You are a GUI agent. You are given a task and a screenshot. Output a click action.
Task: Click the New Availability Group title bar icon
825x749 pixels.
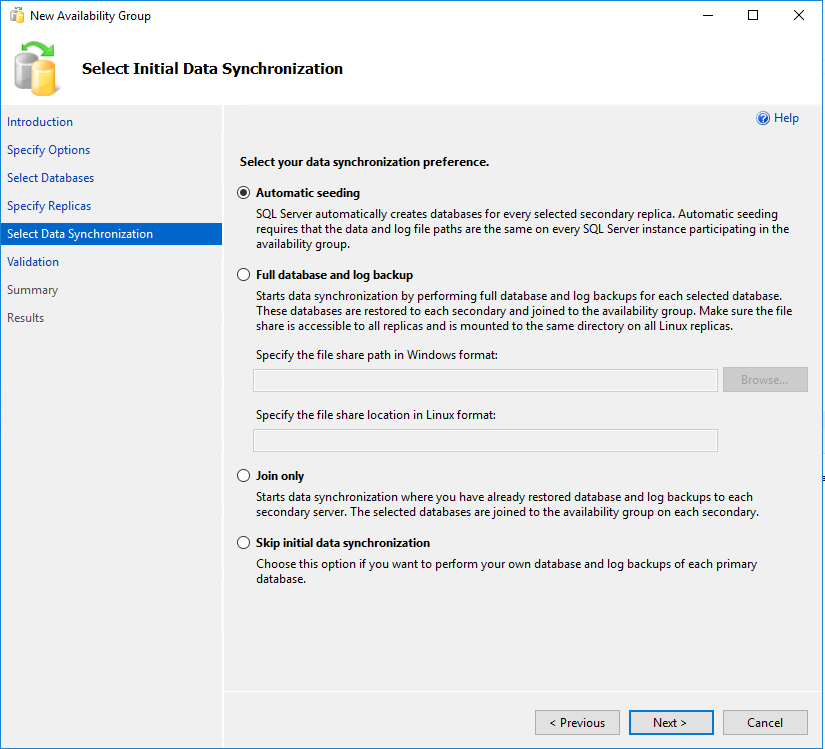click(x=17, y=15)
